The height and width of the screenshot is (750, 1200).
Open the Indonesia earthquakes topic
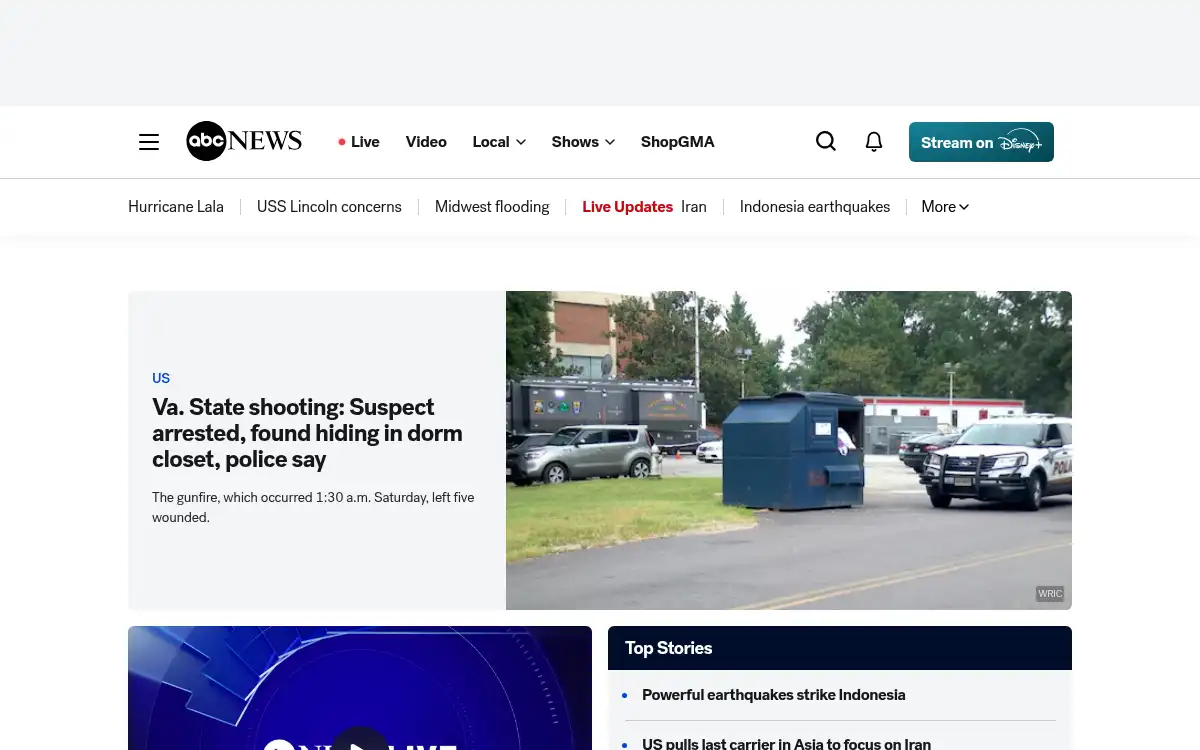click(x=815, y=207)
